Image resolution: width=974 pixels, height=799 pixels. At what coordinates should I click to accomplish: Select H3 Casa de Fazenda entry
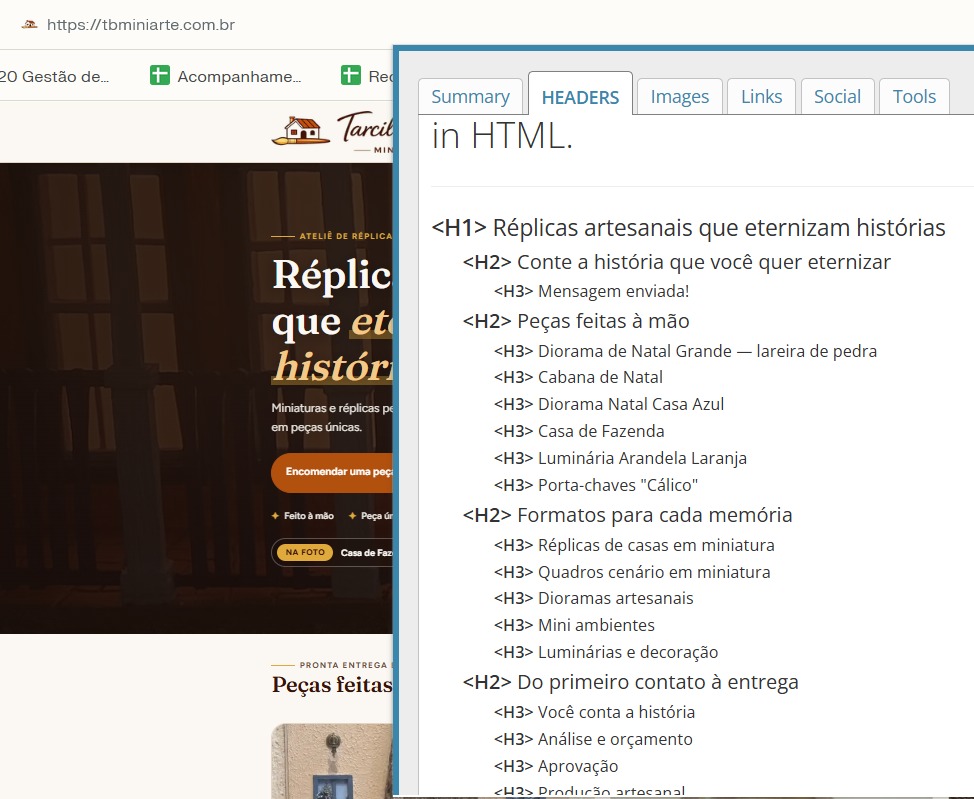pos(579,431)
